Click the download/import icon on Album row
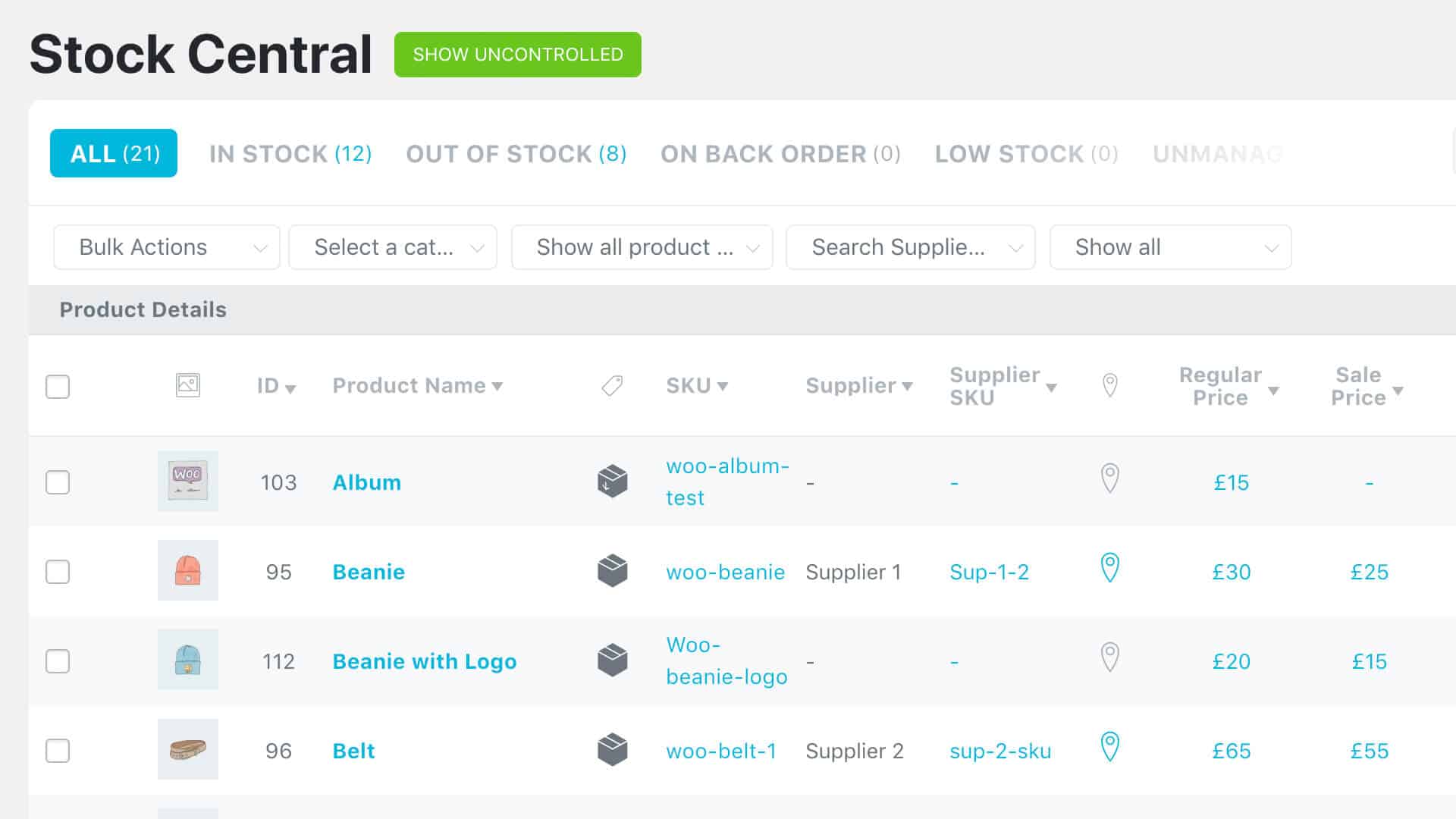Viewport: 1456px width, 819px height. [x=612, y=482]
